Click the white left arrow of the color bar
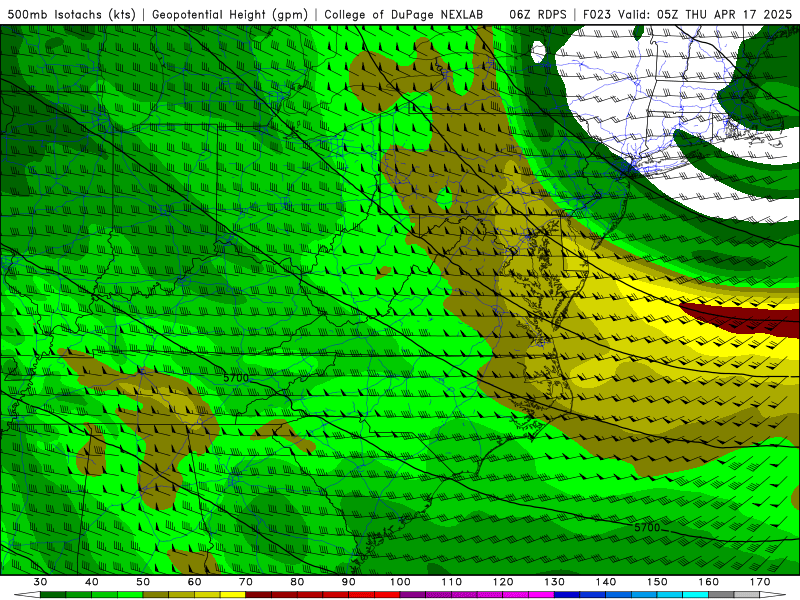This screenshot has width=800, height=600. (x=27, y=595)
